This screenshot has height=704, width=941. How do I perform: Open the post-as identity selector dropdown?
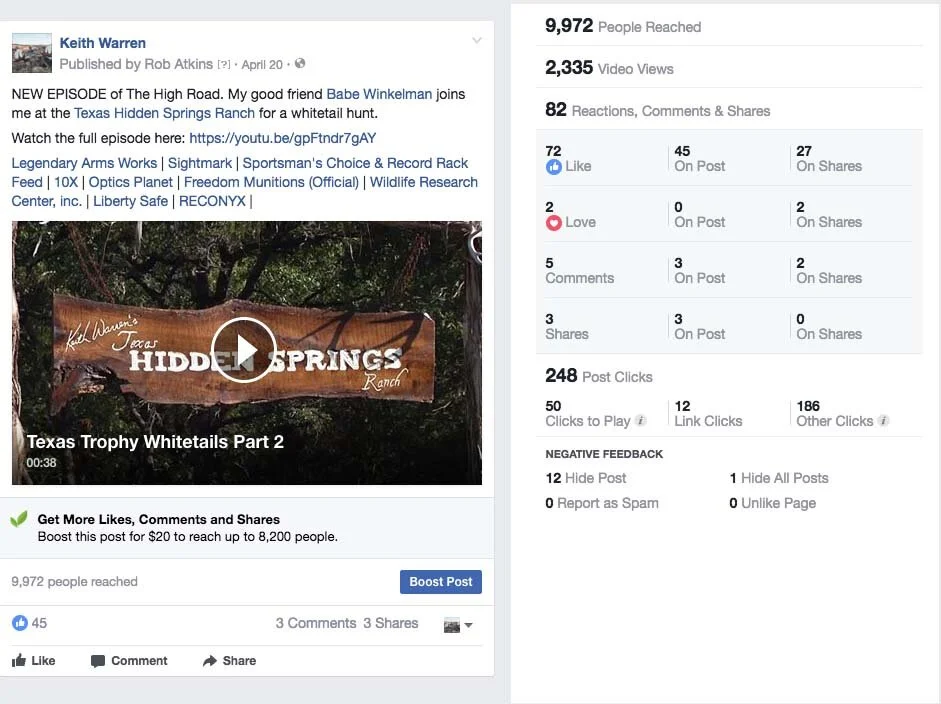[x=458, y=625]
